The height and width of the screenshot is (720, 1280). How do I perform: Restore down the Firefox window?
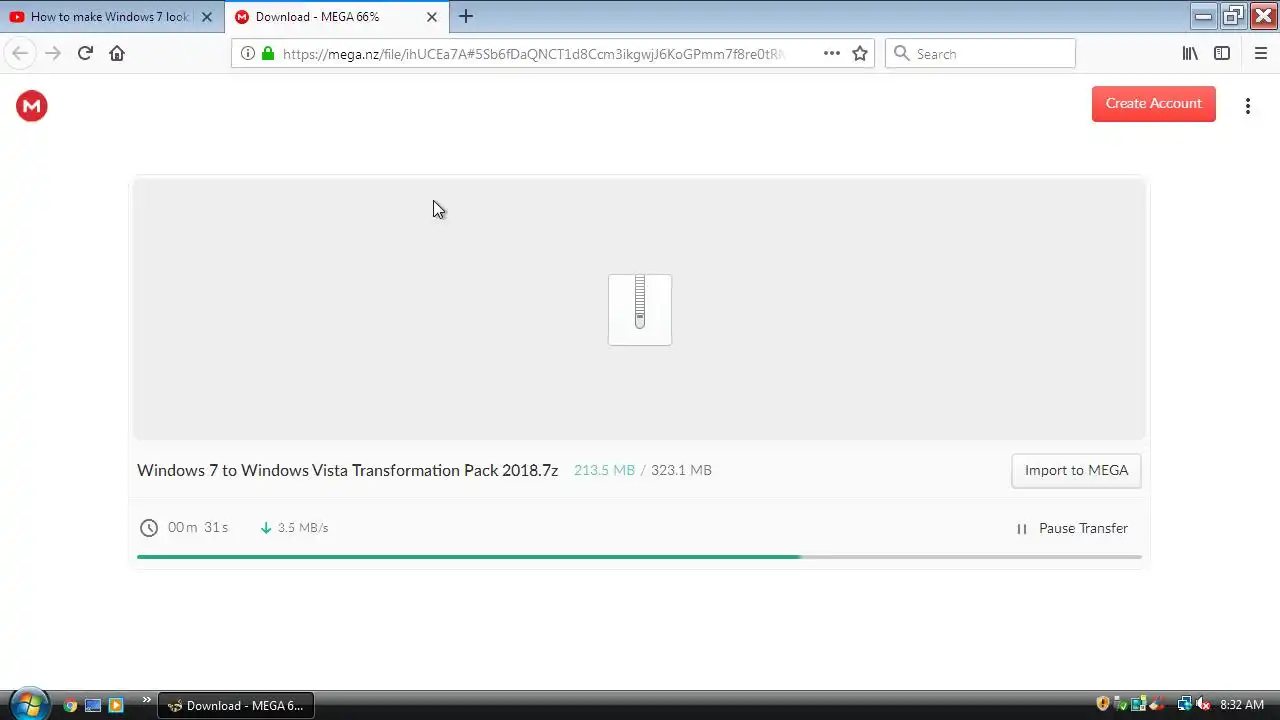coord(1233,15)
